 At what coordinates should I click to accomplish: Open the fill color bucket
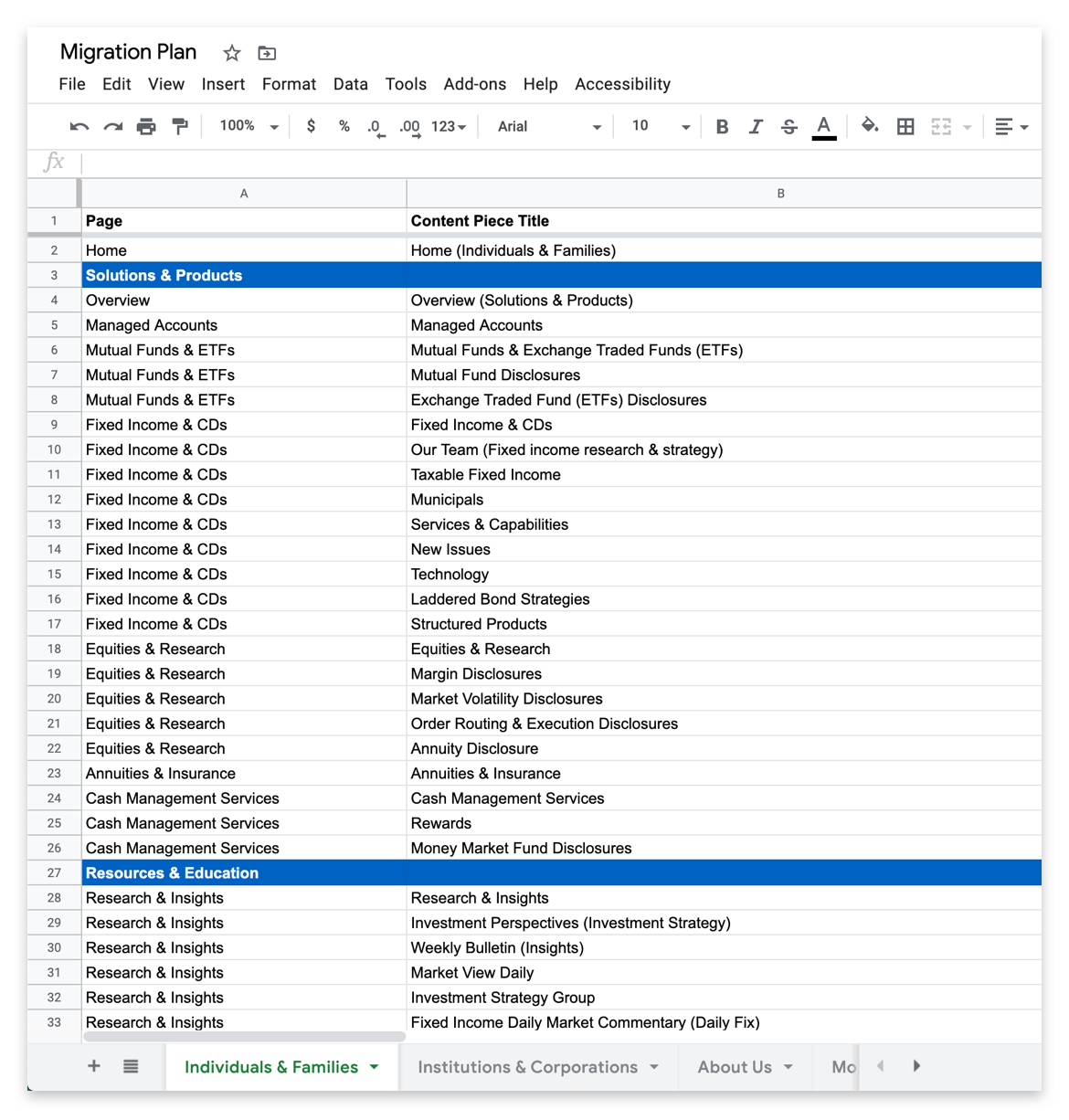point(870,126)
